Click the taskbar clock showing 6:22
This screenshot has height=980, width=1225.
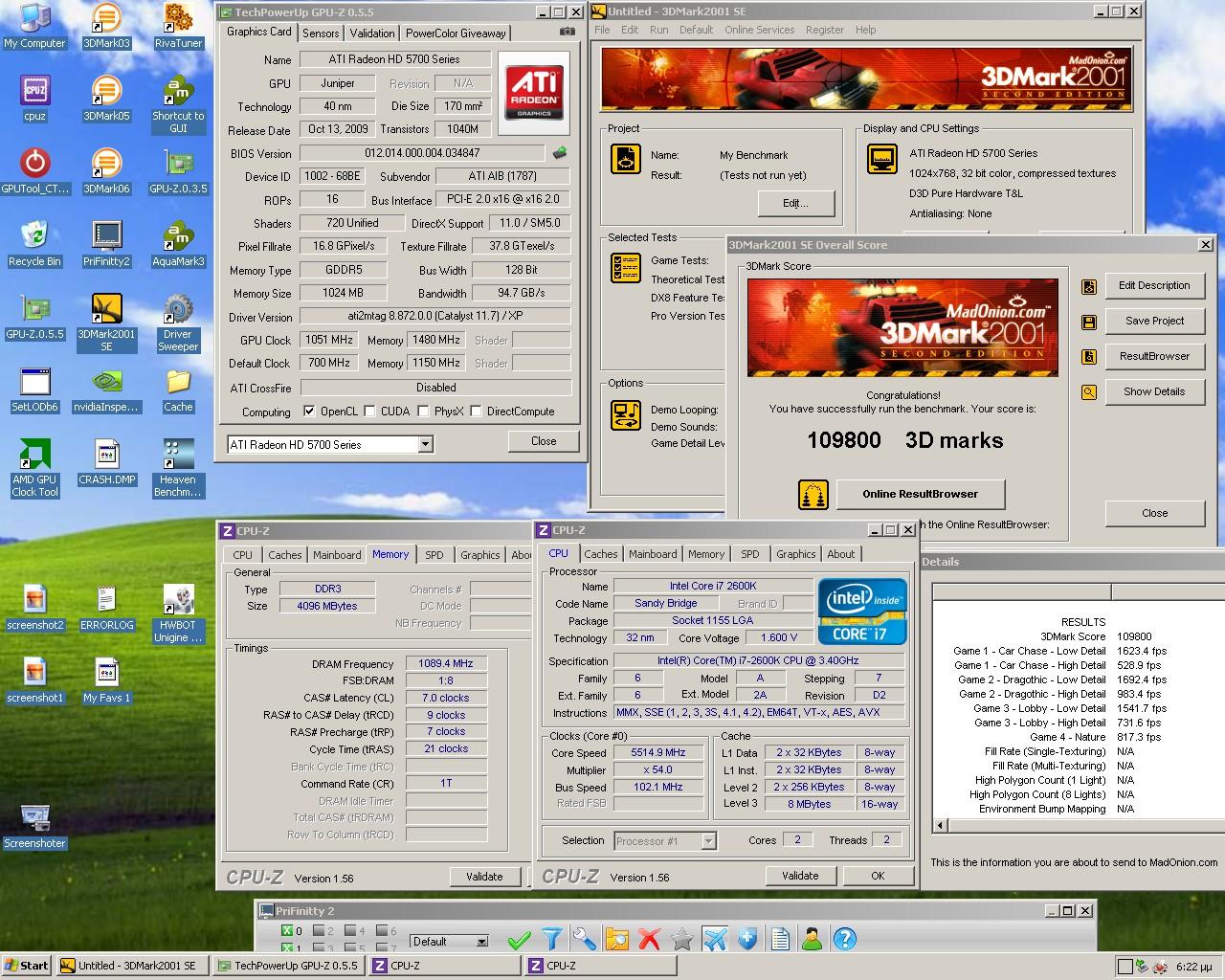tap(1192, 967)
